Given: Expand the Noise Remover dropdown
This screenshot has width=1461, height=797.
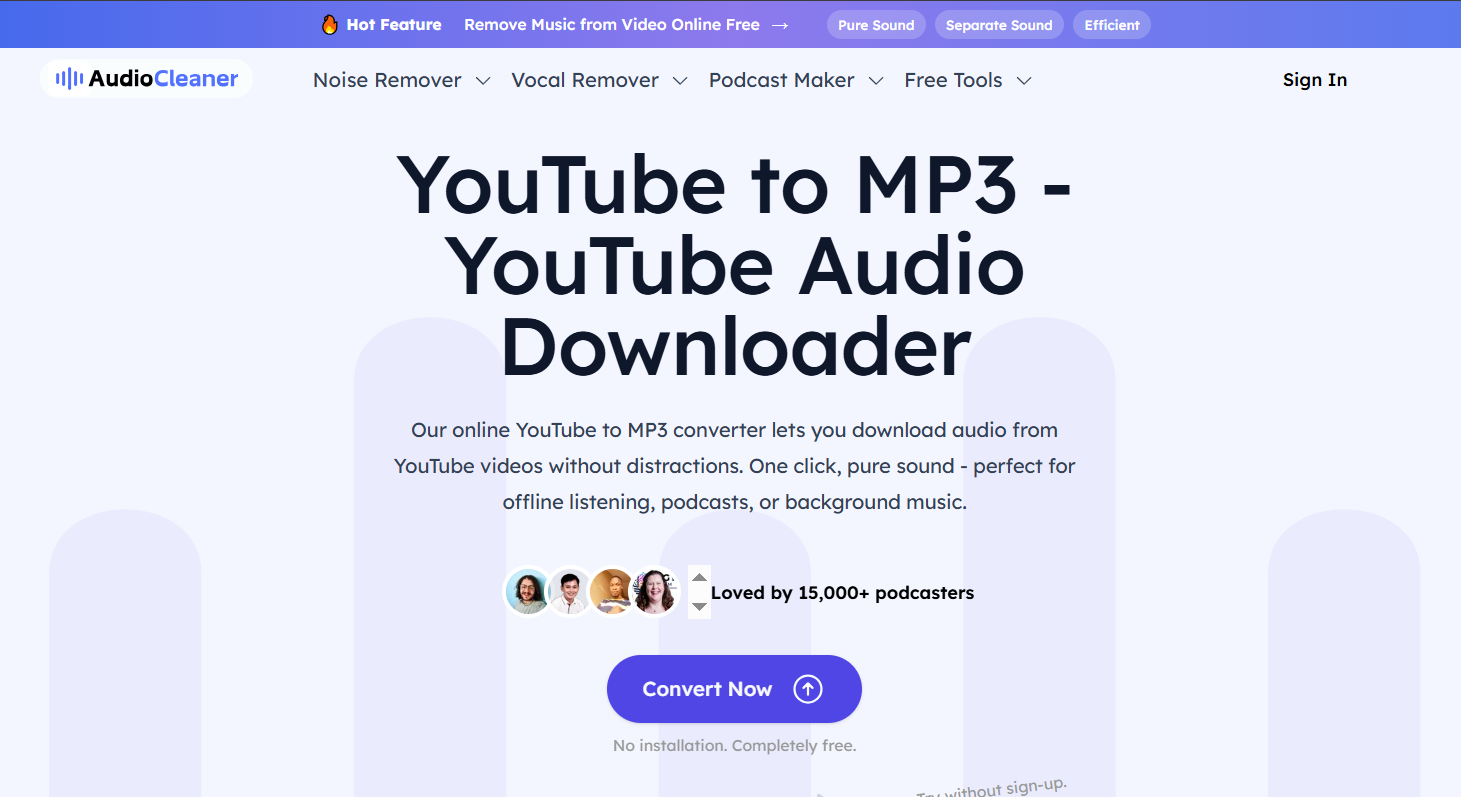Looking at the screenshot, I should [x=484, y=80].
